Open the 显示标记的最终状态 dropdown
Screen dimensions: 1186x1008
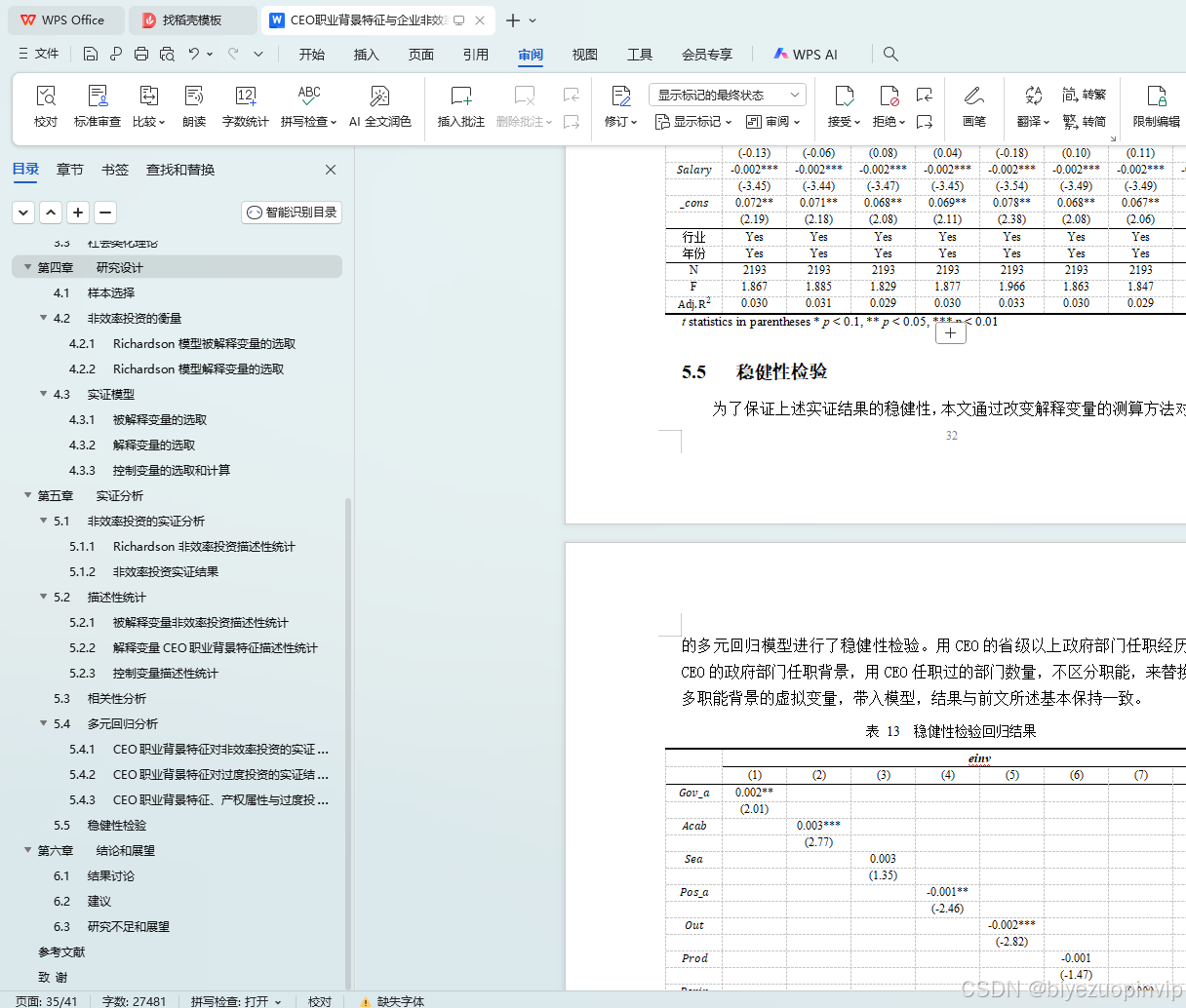(x=728, y=95)
